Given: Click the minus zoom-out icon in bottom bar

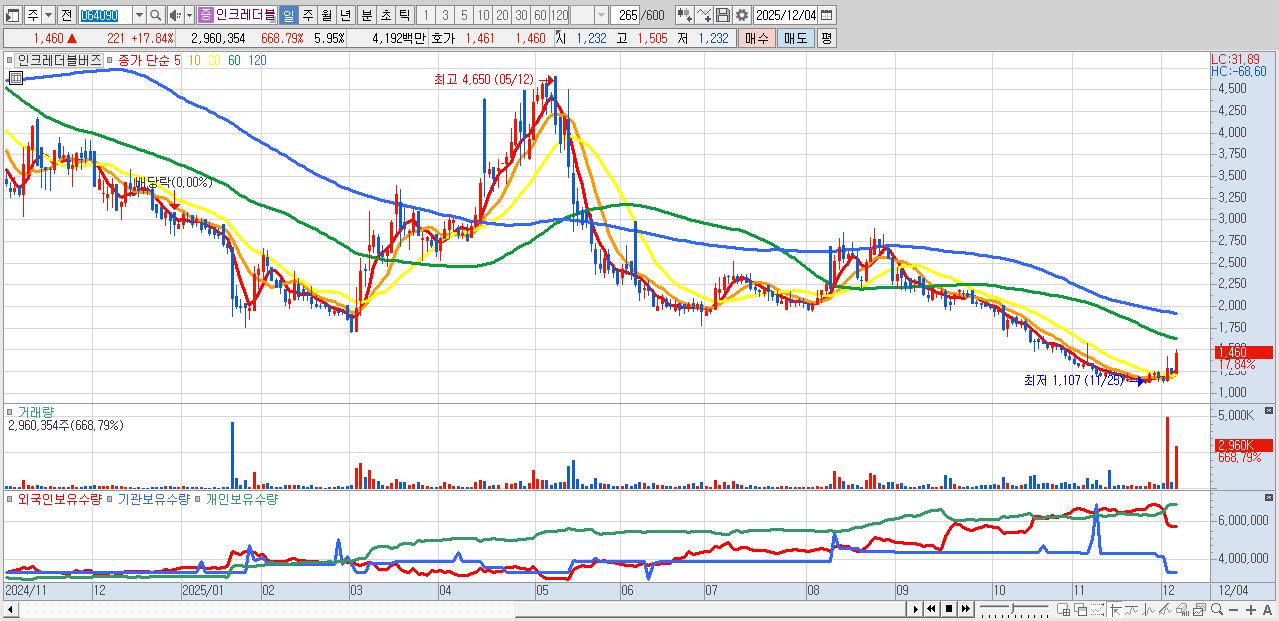Looking at the screenshot, I should (1233, 610).
